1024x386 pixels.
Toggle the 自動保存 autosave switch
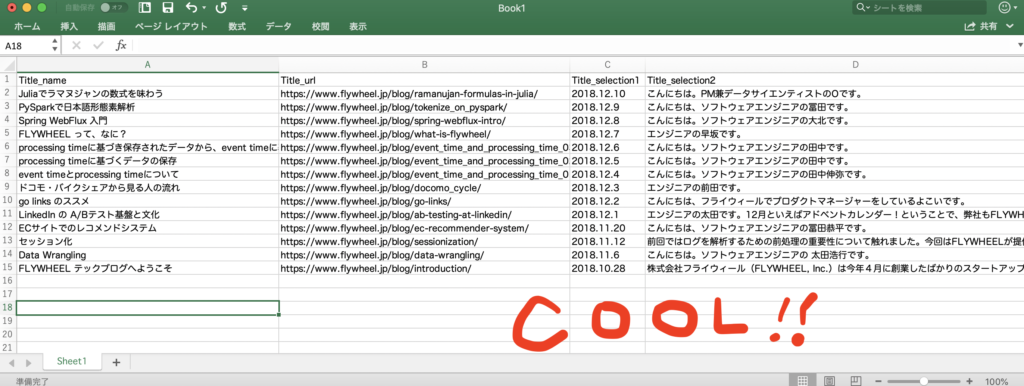pos(114,8)
